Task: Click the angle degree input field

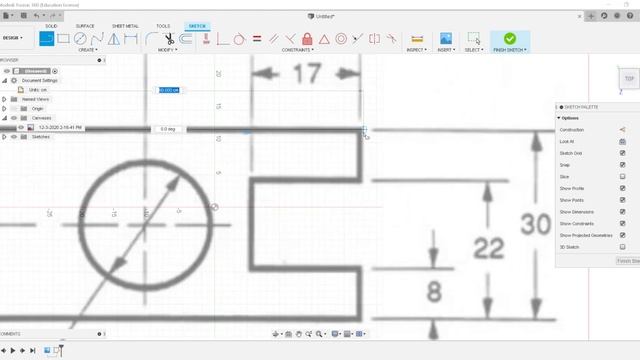Action: (168, 129)
